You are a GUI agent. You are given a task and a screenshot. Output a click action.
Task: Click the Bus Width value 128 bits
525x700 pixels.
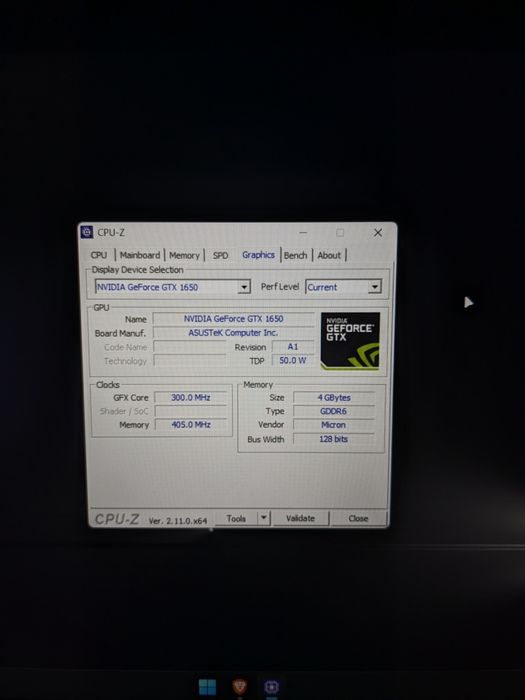pos(334,439)
